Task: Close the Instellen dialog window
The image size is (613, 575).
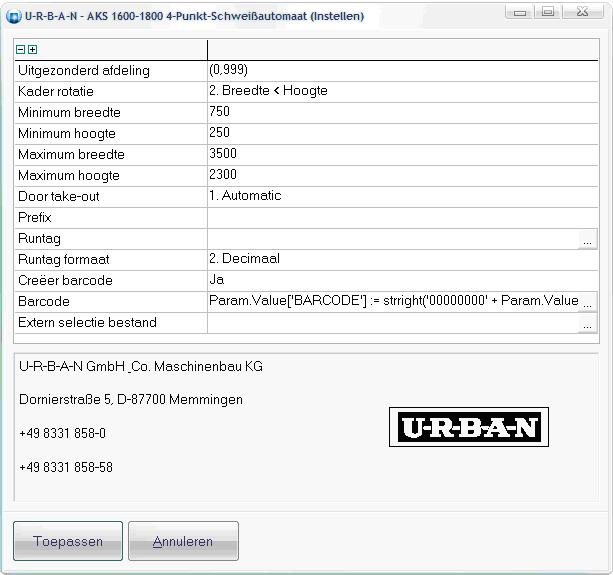Action: point(583,12)
